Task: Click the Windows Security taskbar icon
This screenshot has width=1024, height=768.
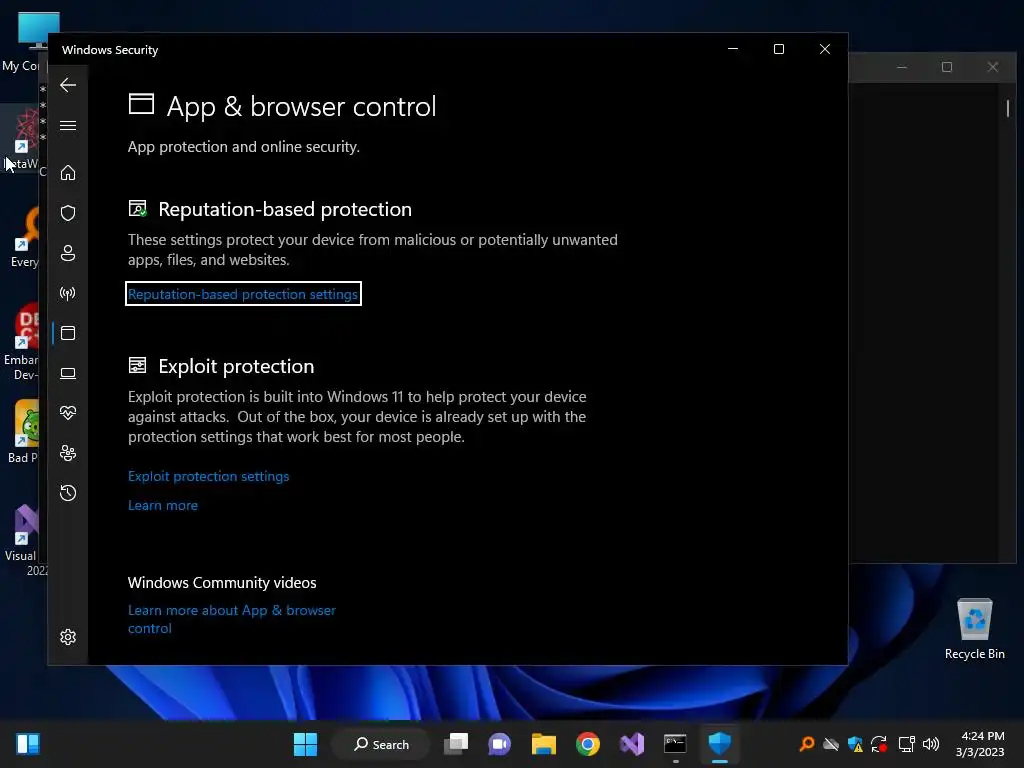Action: (x=720, y=744)
